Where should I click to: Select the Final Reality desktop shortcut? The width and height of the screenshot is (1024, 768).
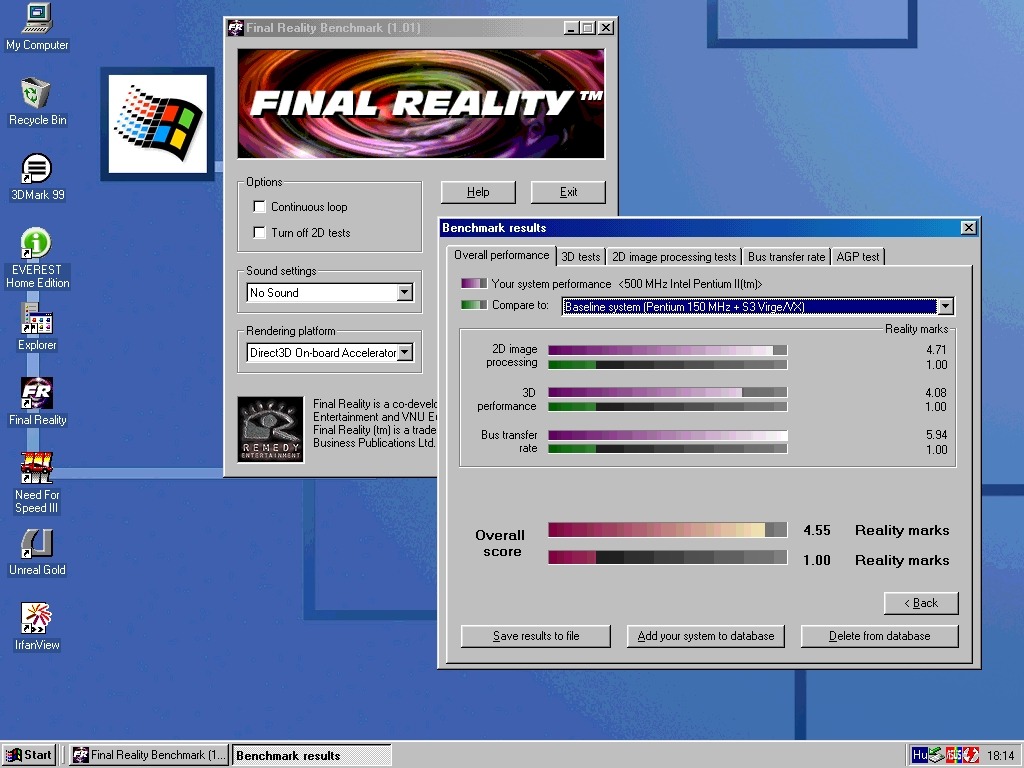37,402
